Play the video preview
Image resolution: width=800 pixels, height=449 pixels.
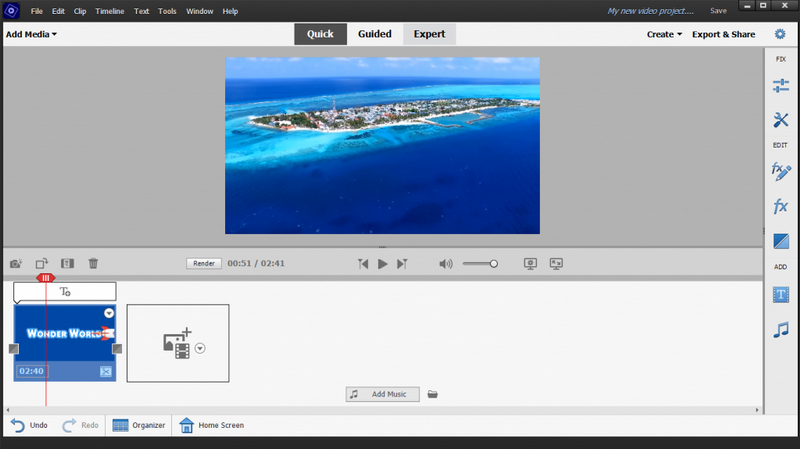click(x=383, y=264)
